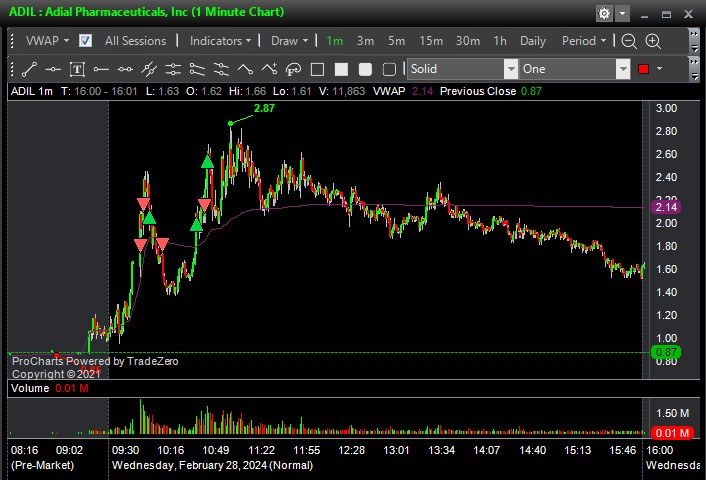Click the VWAP 2.14 readout in info bar
The width and height of the screenshot is (706, 480).
pyautogui.click(x=403, y=91)
